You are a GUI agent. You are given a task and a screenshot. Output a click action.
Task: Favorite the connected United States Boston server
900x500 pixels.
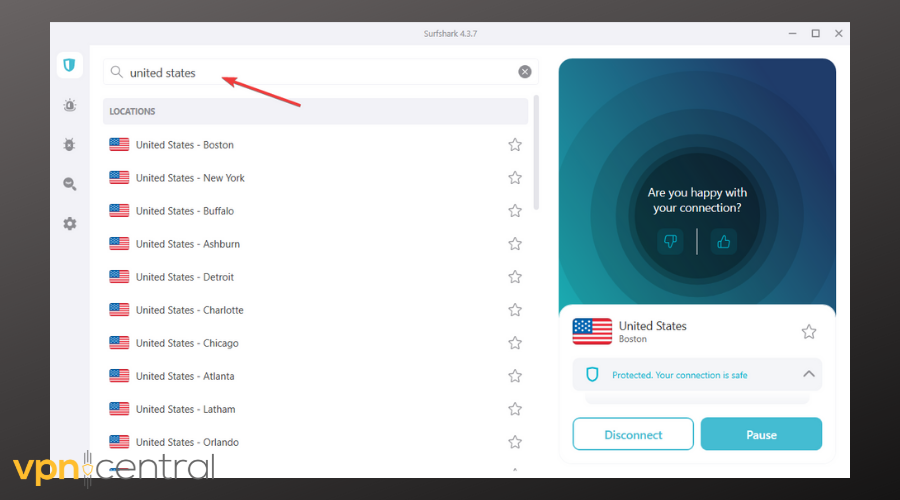pos(809,332)
